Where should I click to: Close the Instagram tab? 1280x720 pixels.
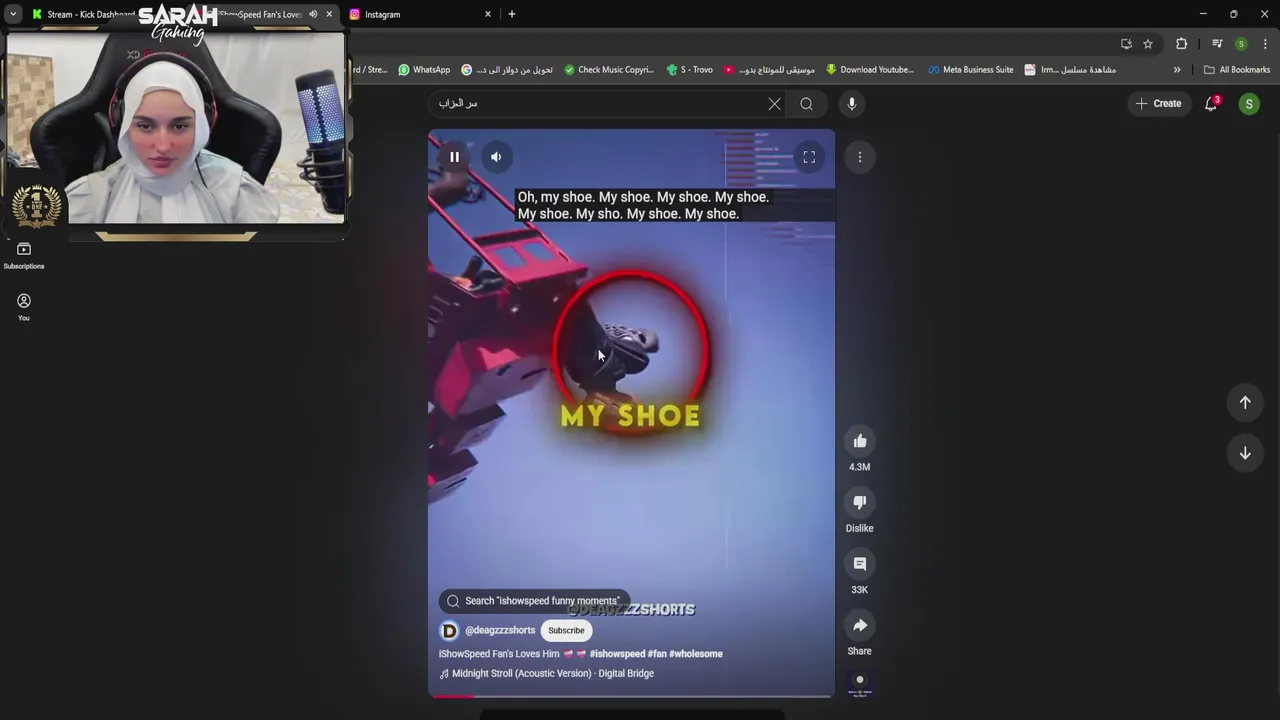[x=488, y=14]
